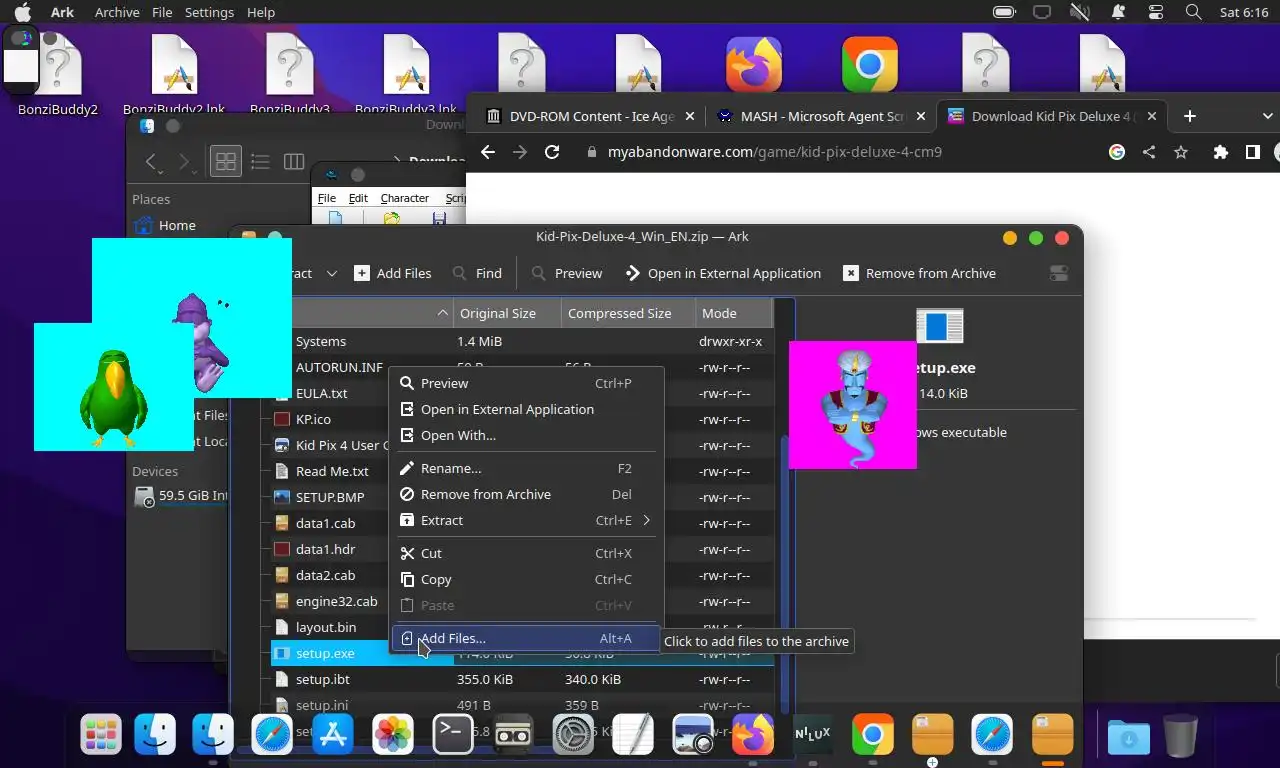Viewport: 1280px width, 768px height.
Task: Choose Open in External Application in context menu
Action: [526, 409]
